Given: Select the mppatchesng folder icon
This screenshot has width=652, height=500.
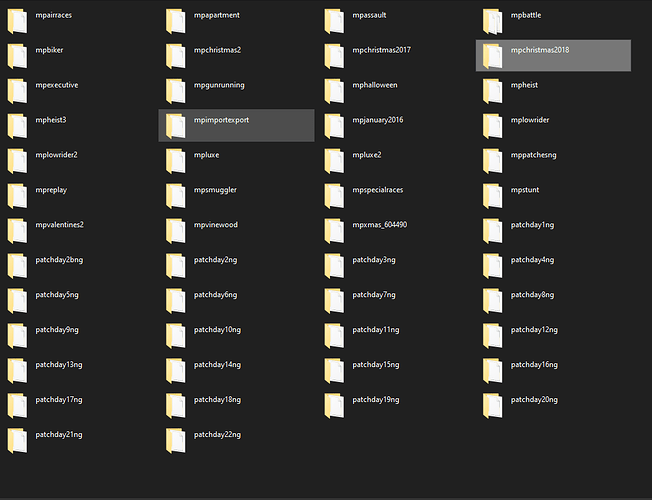Looking at the screenshot, I should click(x=493, y=161).
